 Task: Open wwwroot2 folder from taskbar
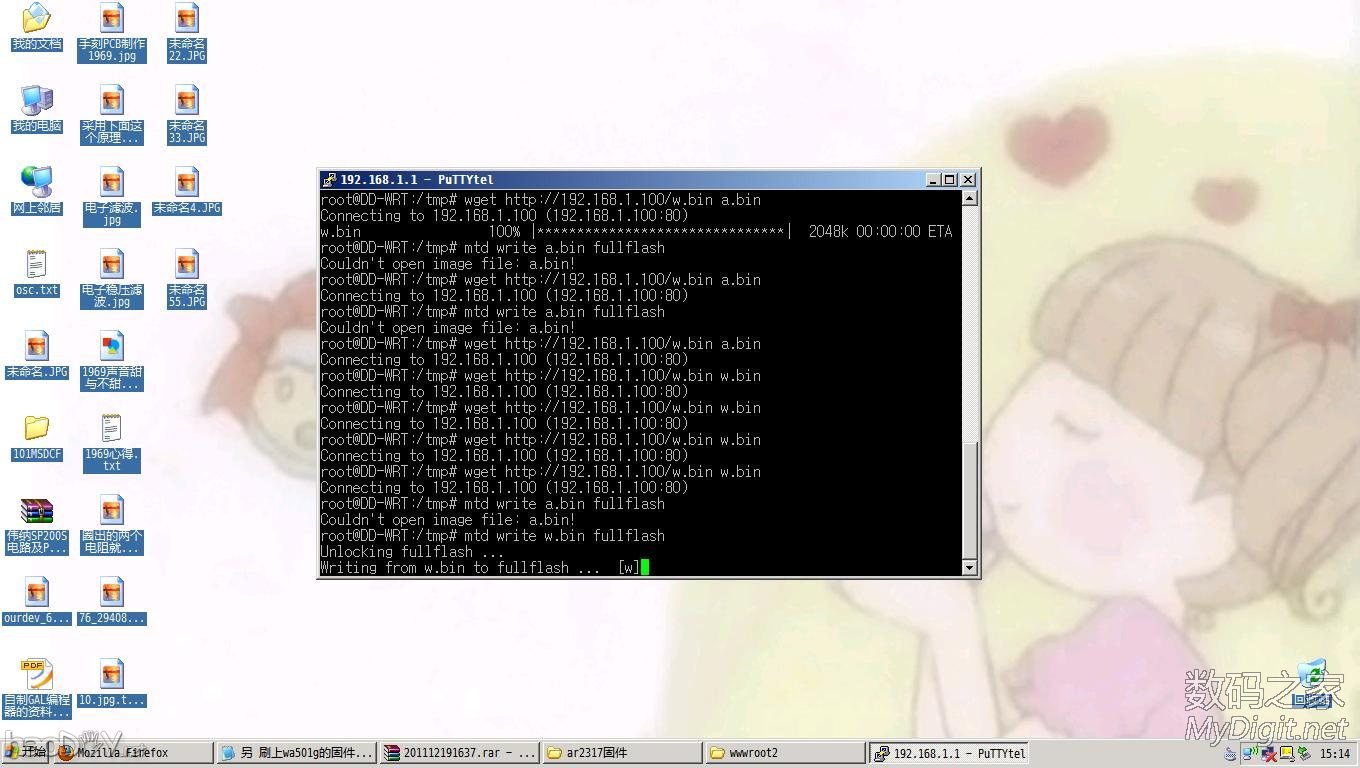pos(784,753)
